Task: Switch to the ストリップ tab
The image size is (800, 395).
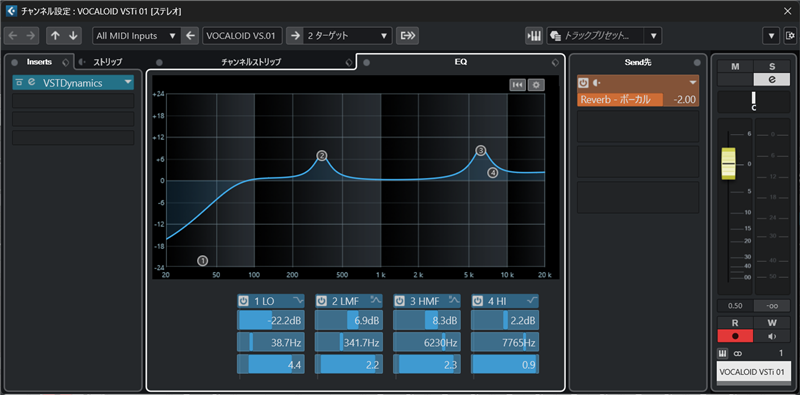Action: 108,62
